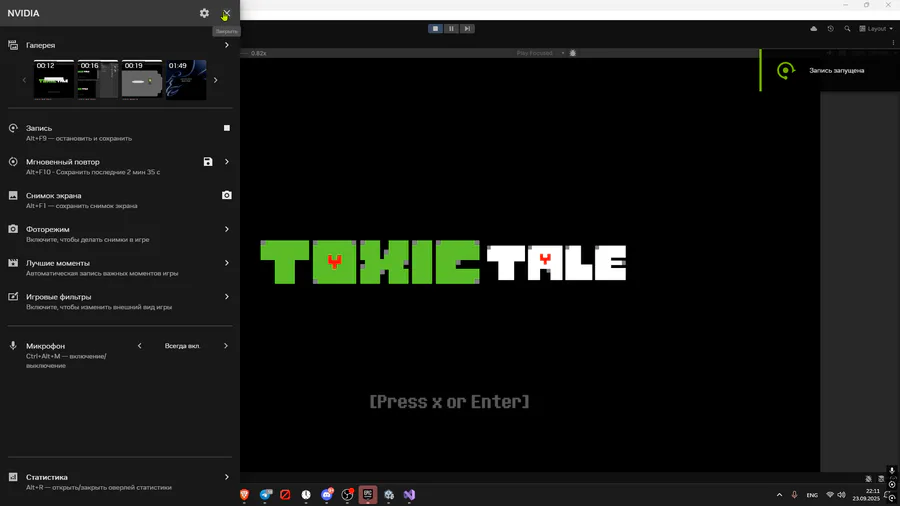Open the clock showing 22:11
The width and height of the screenshot is (900, 506).
[866, 495]
